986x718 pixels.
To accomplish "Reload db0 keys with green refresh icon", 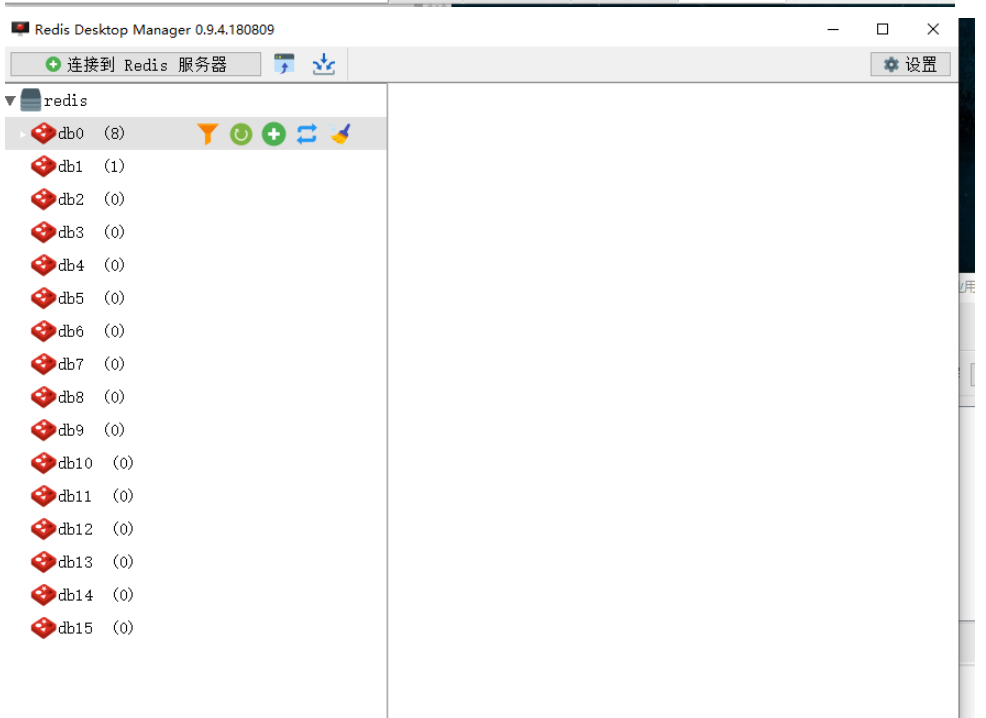I will pos(241,134).
